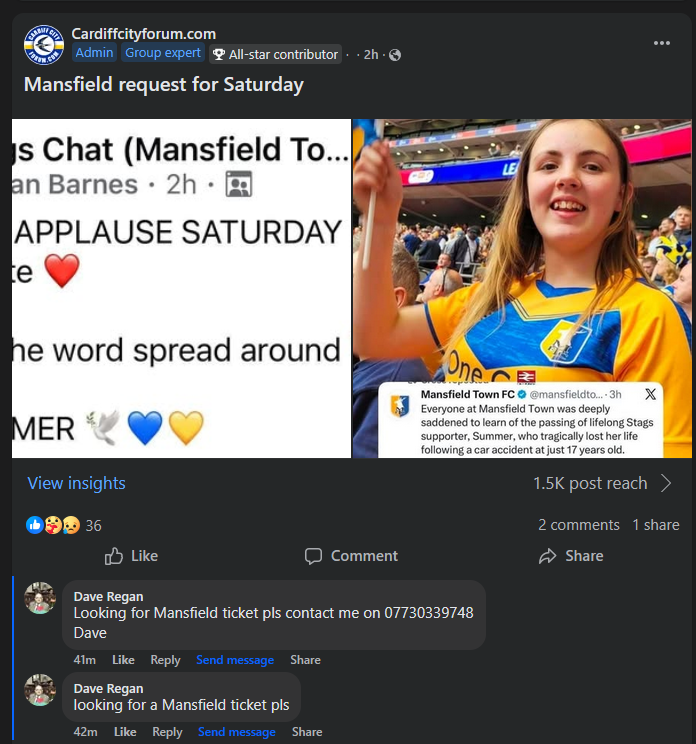Open Cardiffcityforum.com page name link
696x744 pixels.
(143, 34)
